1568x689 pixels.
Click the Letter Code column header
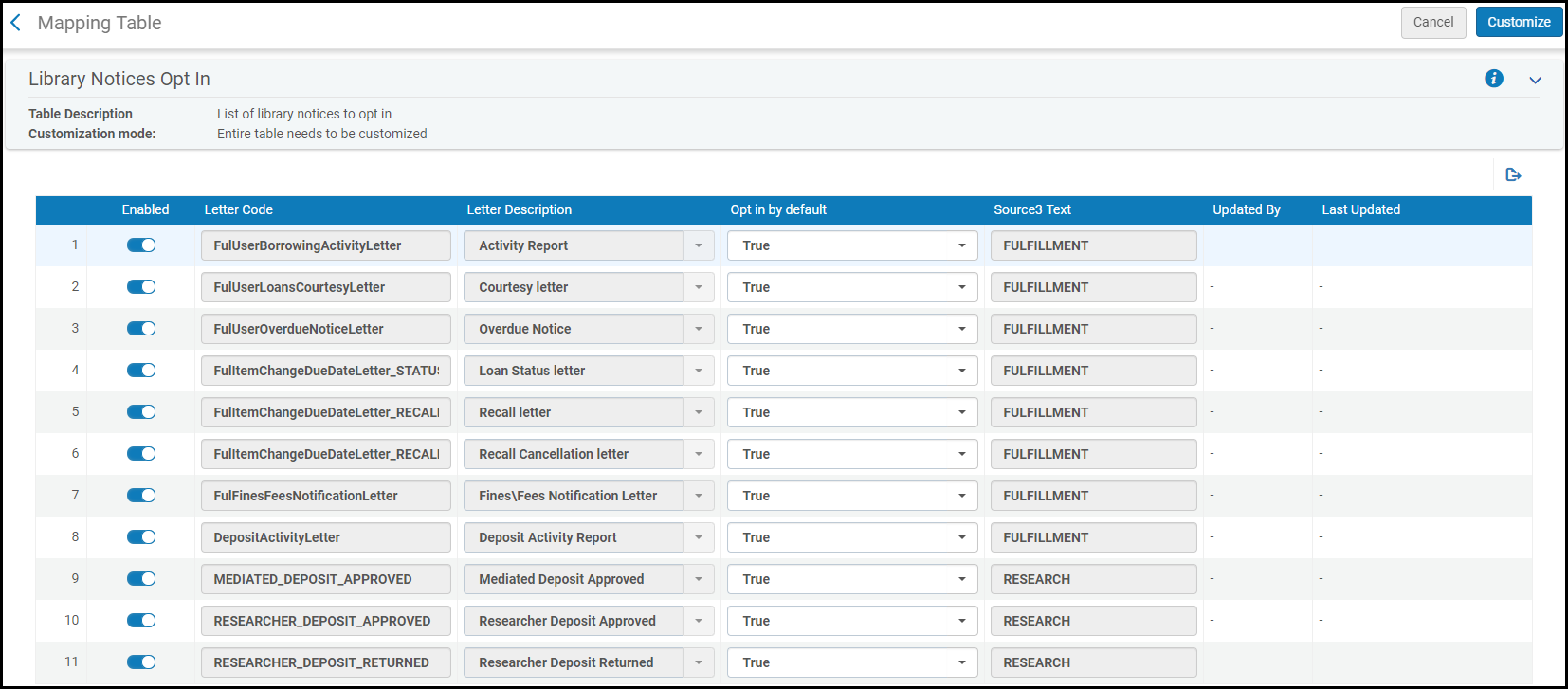[239, 209]
